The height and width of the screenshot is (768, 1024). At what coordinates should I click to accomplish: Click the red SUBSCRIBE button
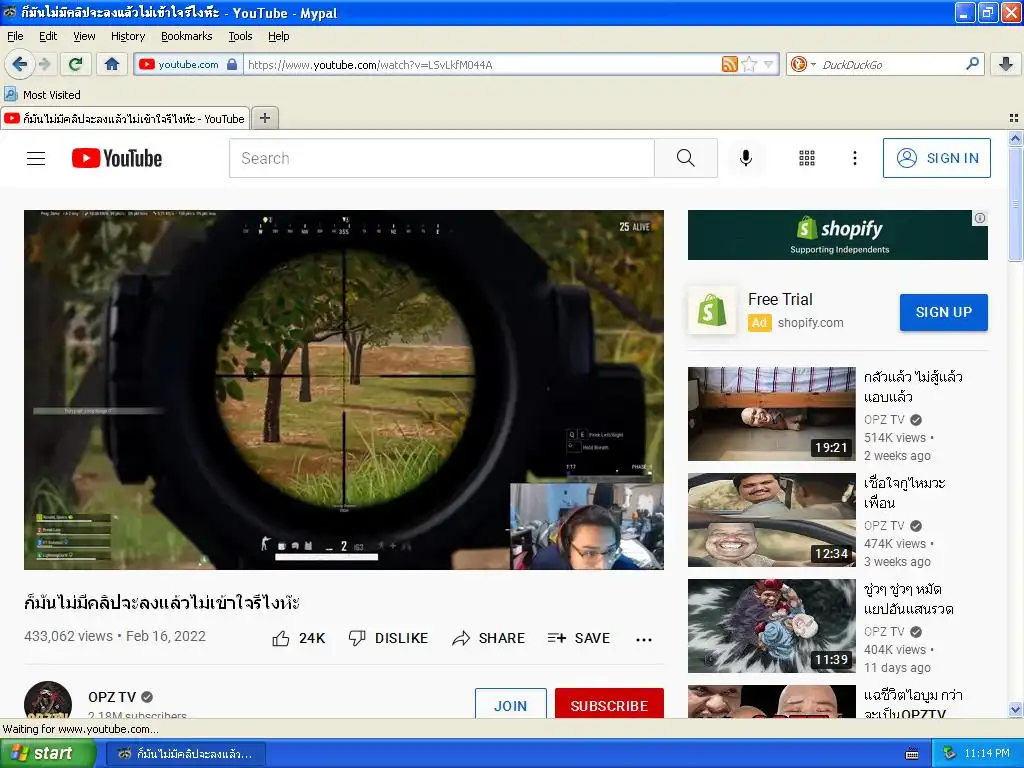(x=609, y=704)
